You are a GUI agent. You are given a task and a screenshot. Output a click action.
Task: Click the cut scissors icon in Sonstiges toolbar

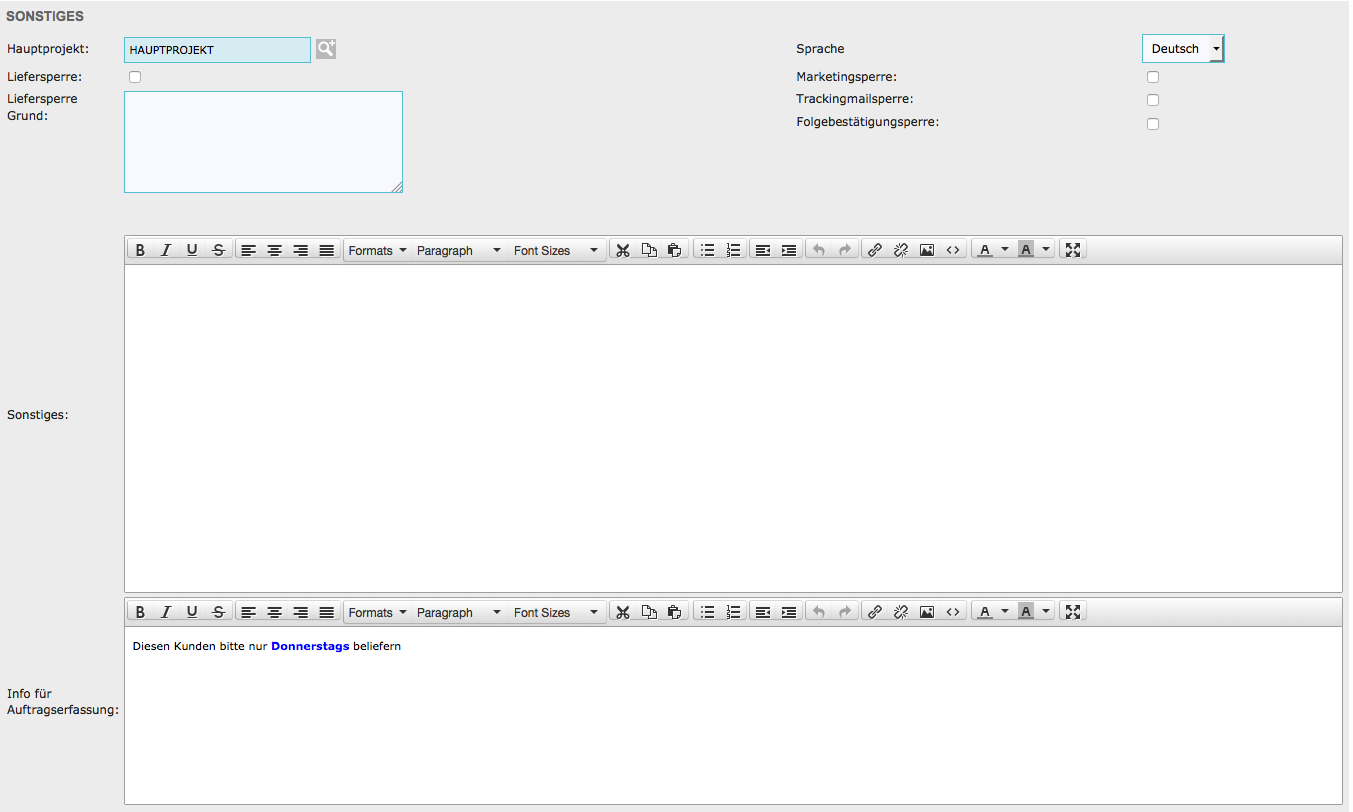[622, 250]
